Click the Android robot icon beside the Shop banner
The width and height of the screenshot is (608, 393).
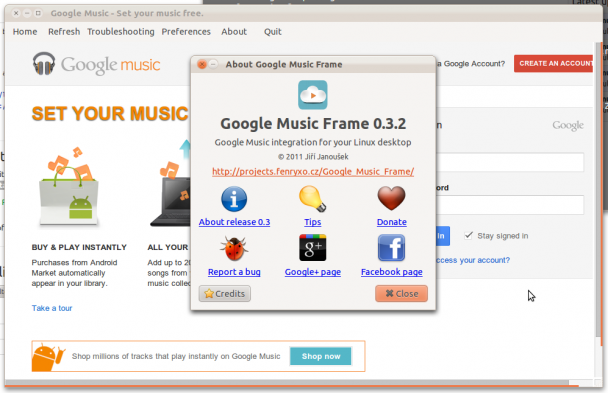[x=48, y=357]
